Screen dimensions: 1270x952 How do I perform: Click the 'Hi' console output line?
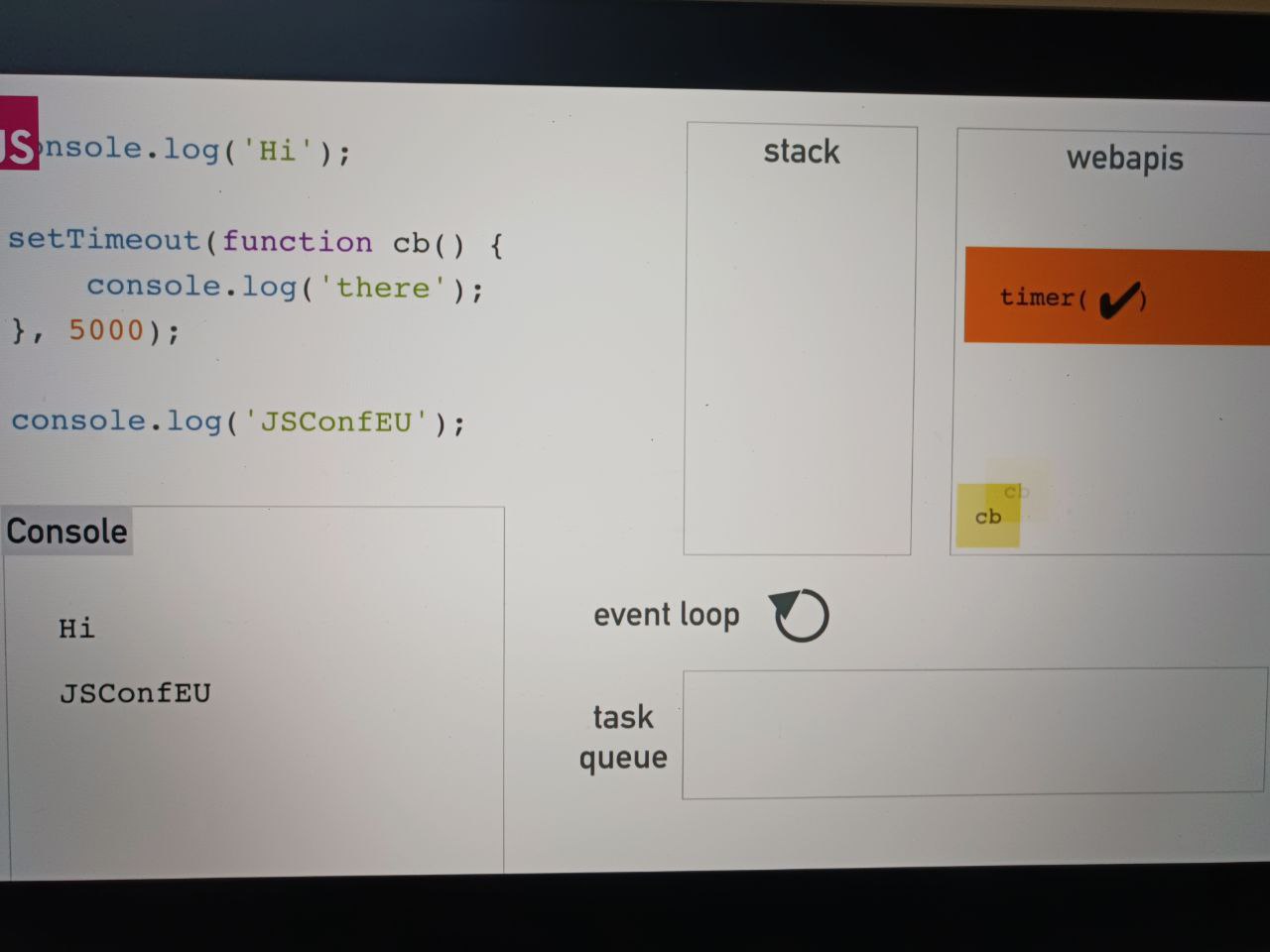(76, 629)
